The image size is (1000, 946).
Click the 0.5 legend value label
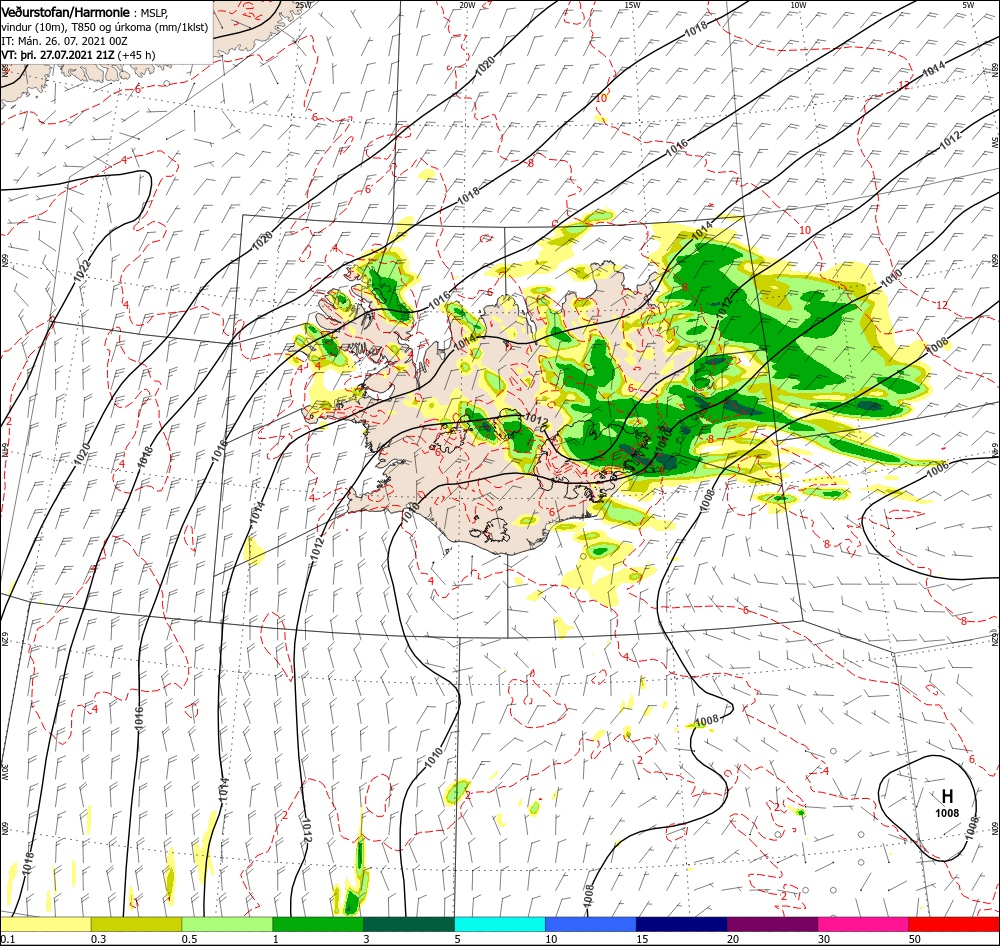tap(189, 939)
